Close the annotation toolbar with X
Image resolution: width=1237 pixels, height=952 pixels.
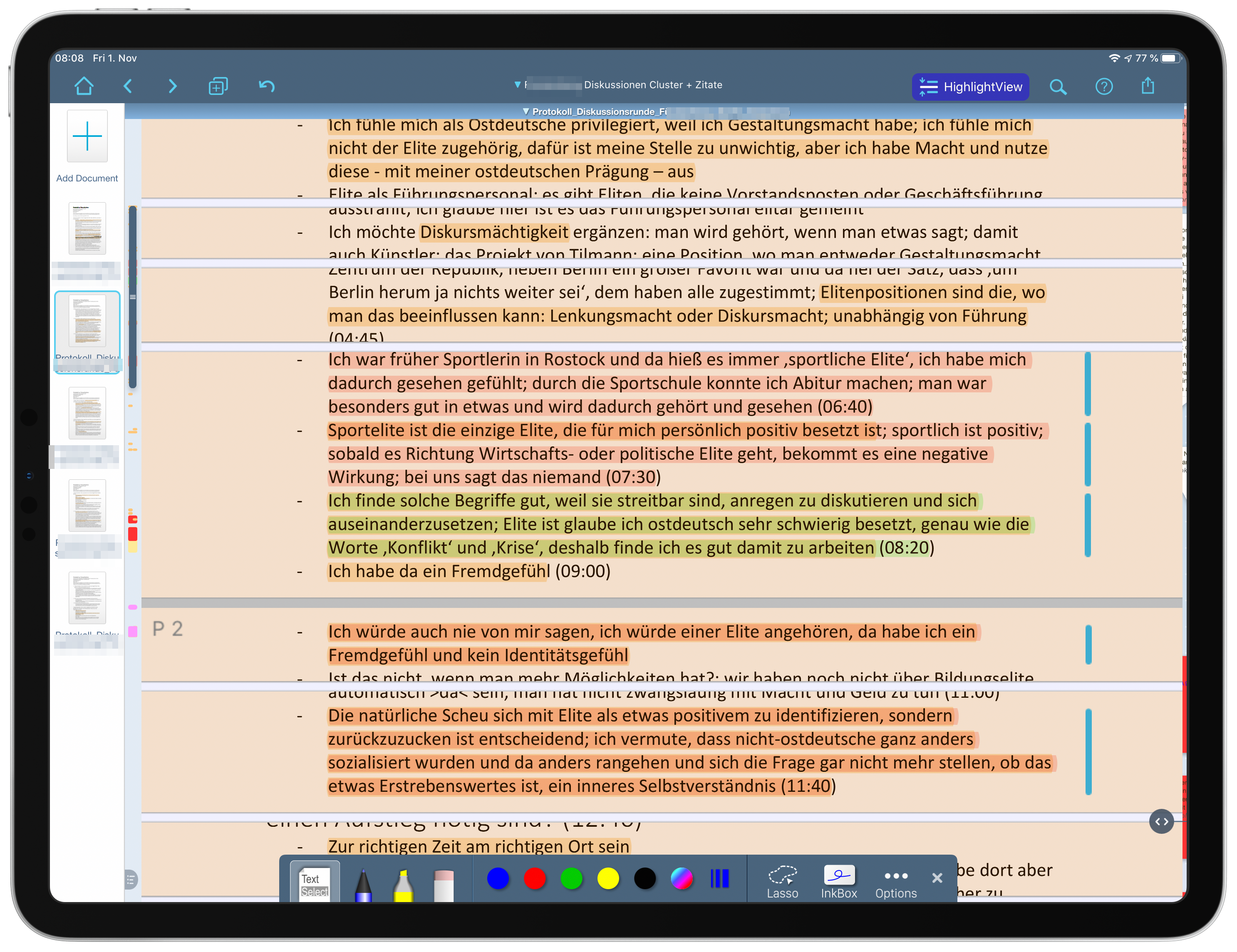coord(937,878)
